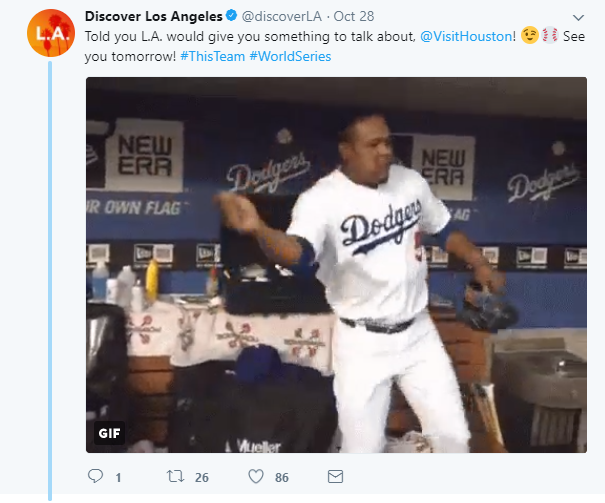View the 26 retweets count

point(202,477)
